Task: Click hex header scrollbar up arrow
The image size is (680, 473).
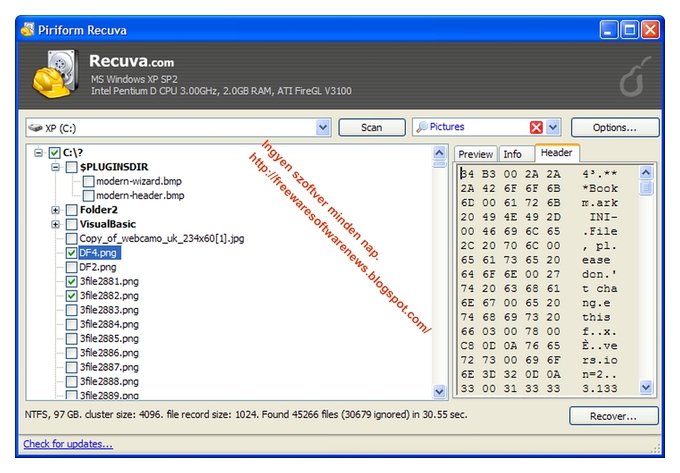Action: pyautogui.click(x=646, y=173)
